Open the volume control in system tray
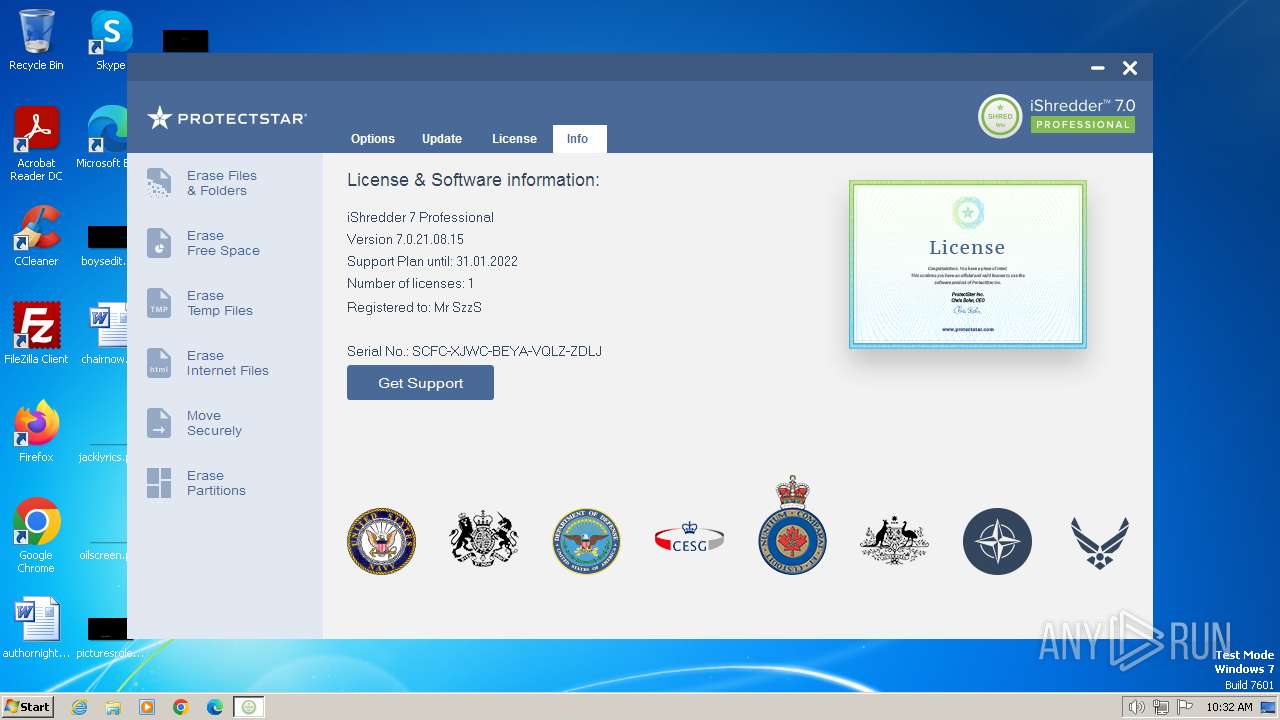This screenshot has width=1280, height=720. [x=1137, y=707]
